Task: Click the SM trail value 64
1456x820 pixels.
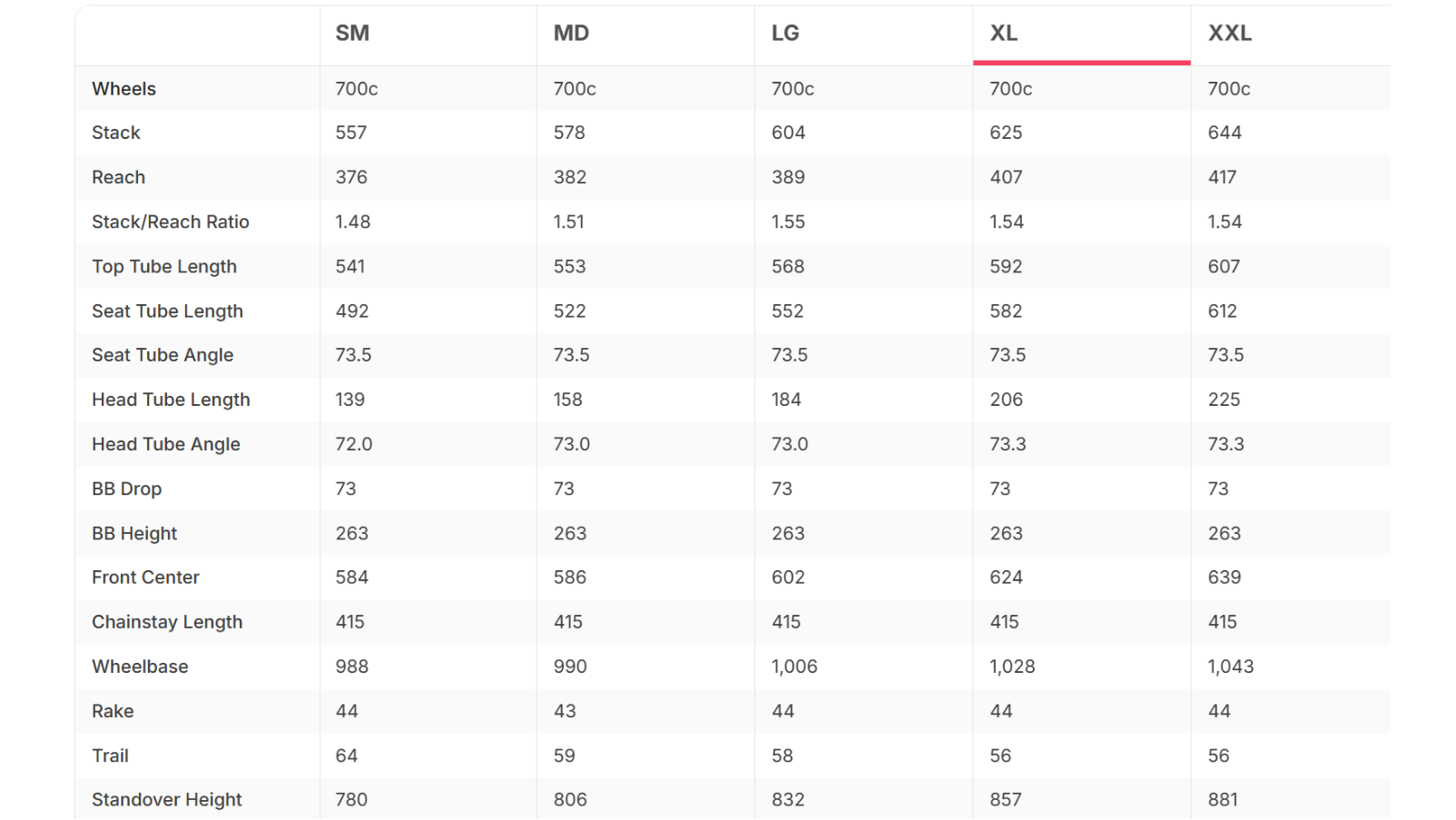Action: [x=347, y=756]
